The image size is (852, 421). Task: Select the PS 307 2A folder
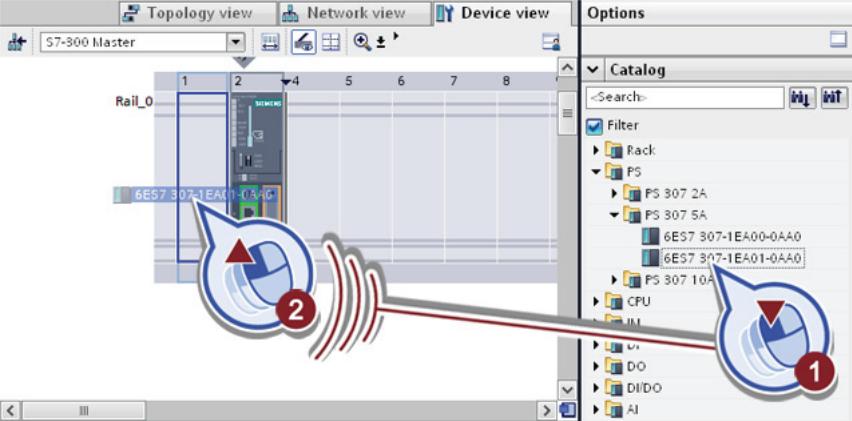pos(676,193)
